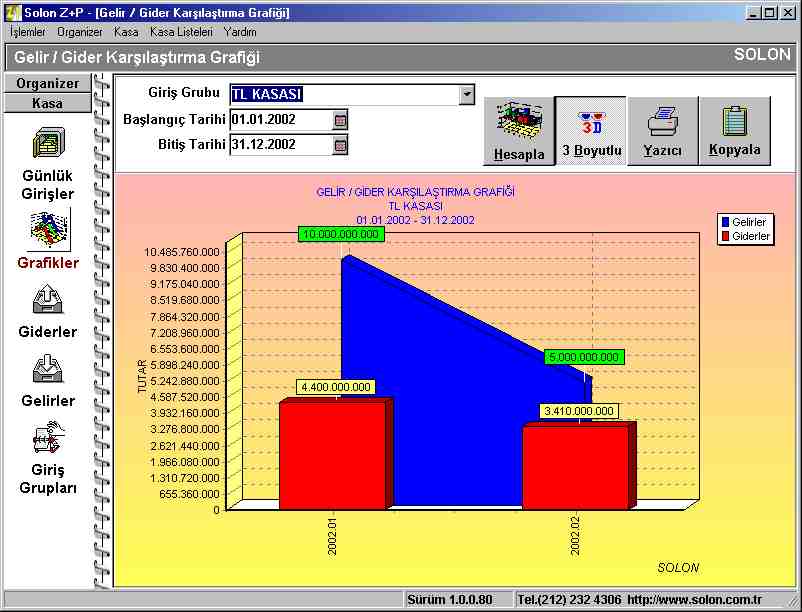Viewport: 802px width, 612px height.
Task: Open the Günlük Girişler sidebar icon
Action: [x=48, y=143]
